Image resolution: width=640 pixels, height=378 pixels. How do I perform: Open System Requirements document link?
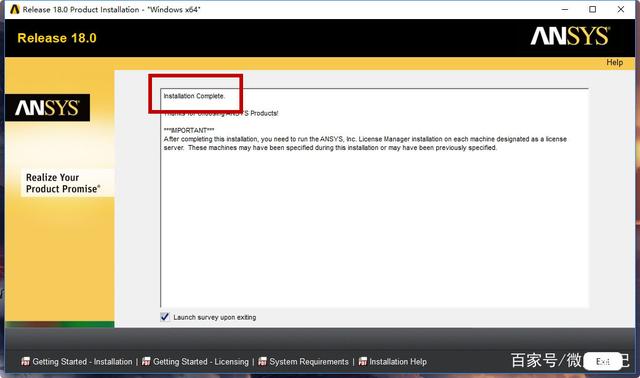pos(309,362)
